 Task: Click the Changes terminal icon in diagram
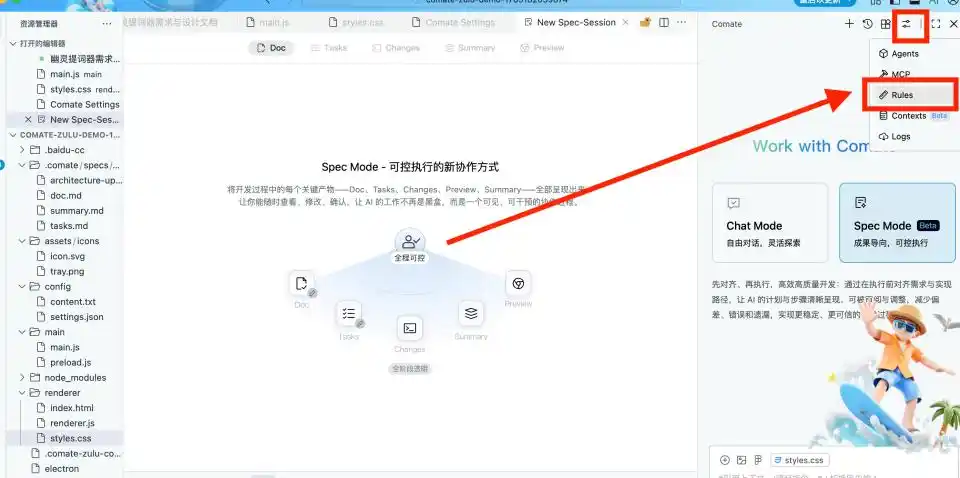(410, 329)
